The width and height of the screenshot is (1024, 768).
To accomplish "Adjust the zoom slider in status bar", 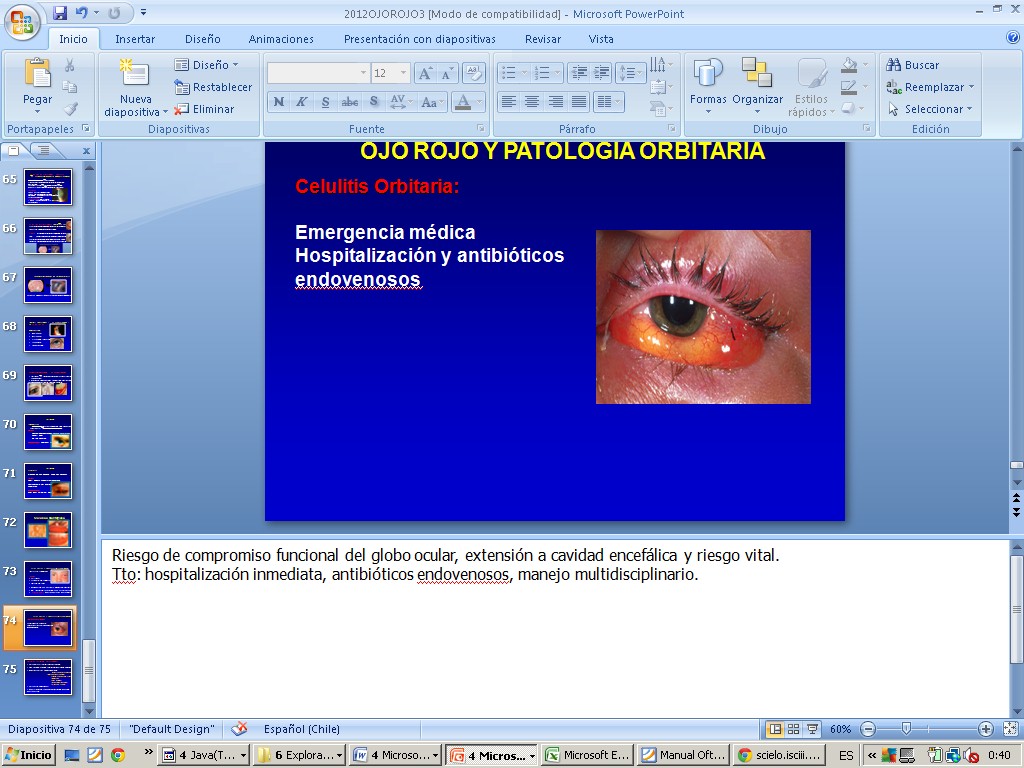I will pyautogui.click(x=906, y=729).
